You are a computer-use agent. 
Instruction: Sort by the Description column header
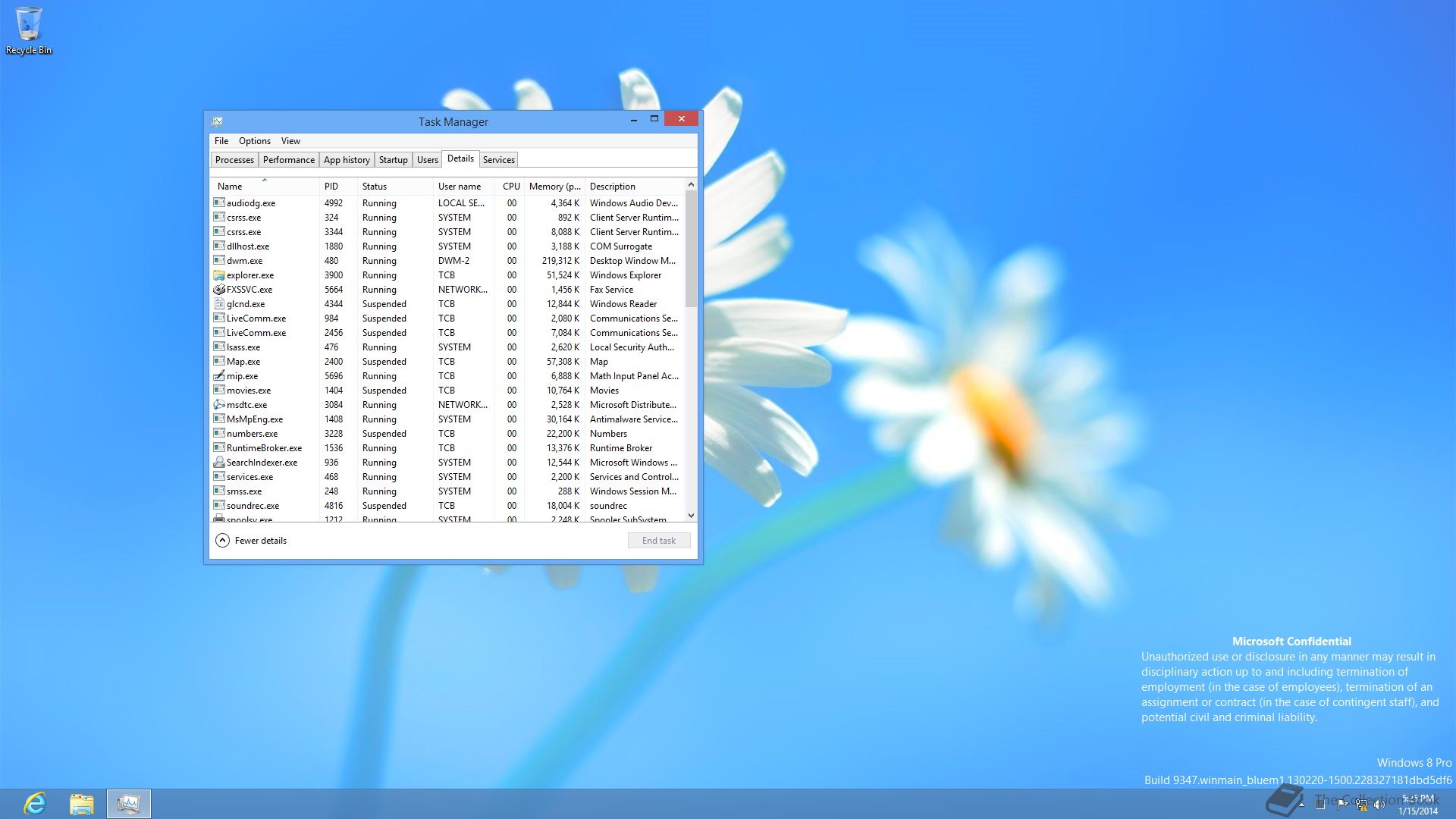tap(635, 187)
